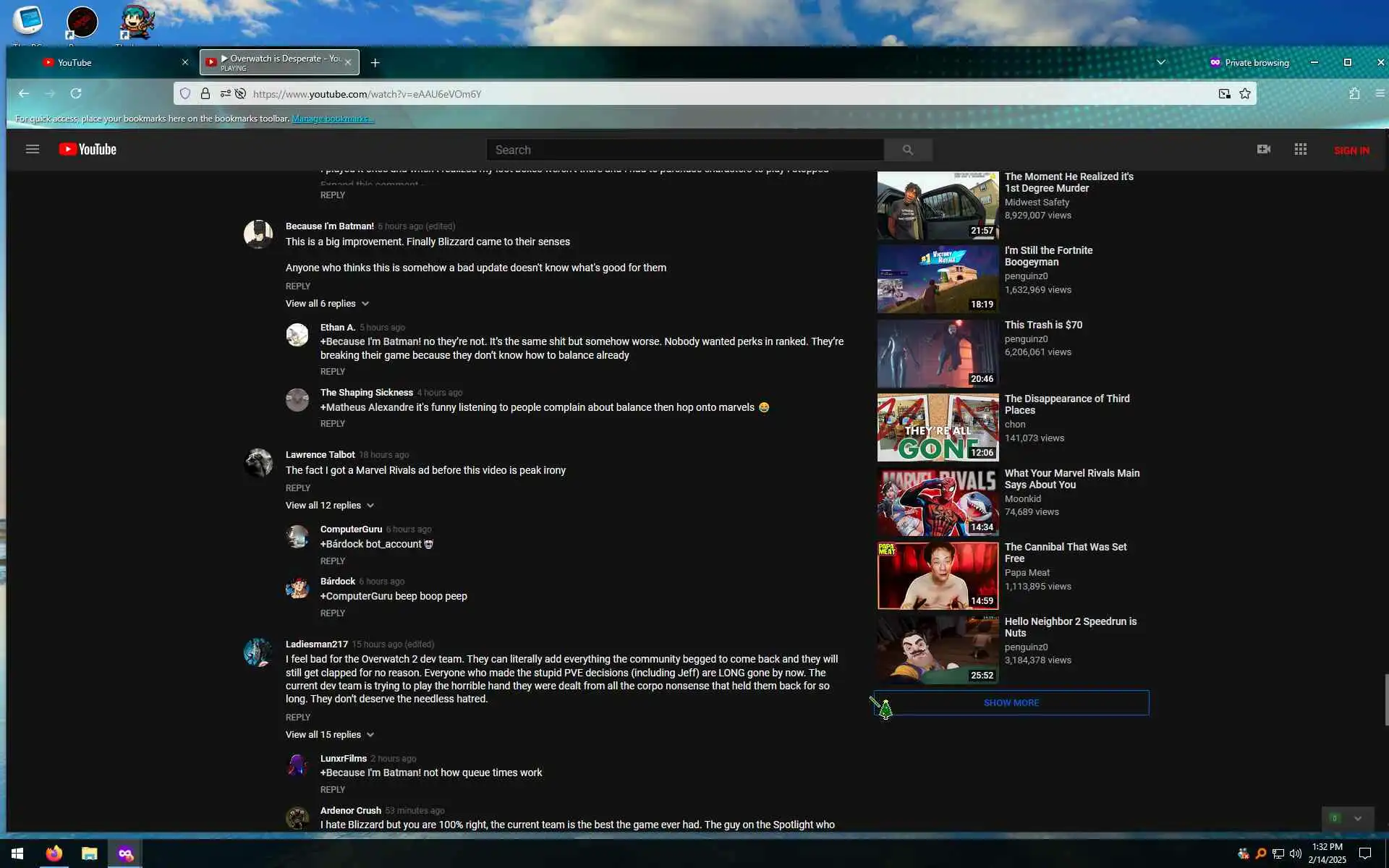Open the YouTube apps grid icon
The height and width of the screenshot is (868, 1389).
(x=1300, y=149)
